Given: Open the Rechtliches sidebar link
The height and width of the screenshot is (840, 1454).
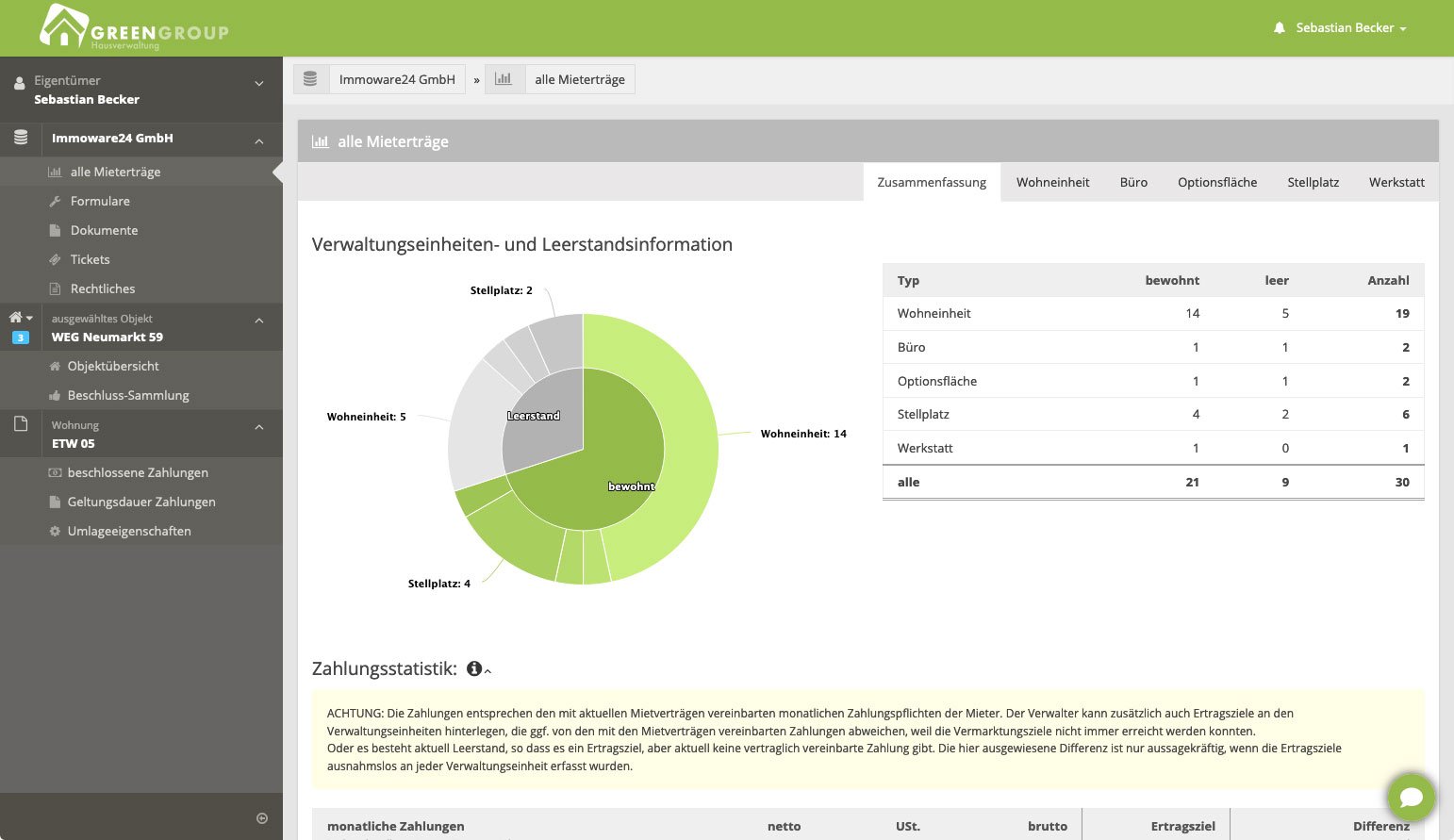Looking at the screenshot, I should (103, 288).
